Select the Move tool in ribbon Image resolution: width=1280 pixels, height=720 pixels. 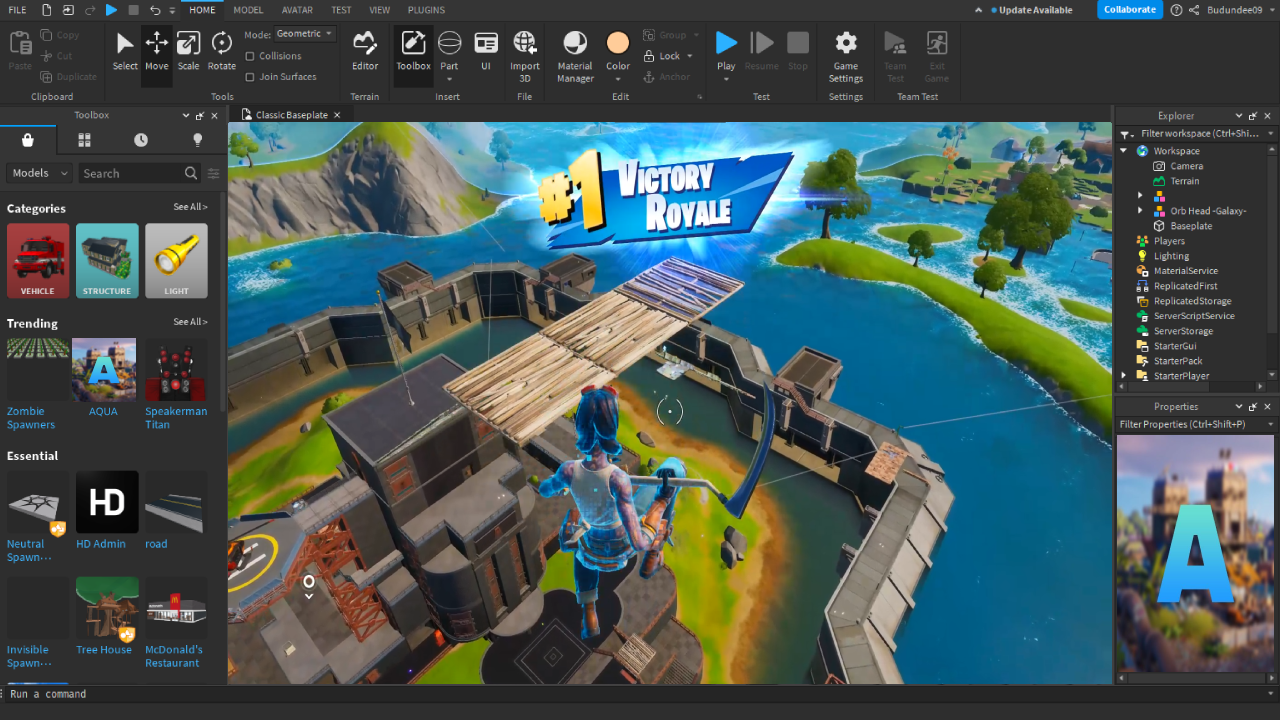pos(156,52)
